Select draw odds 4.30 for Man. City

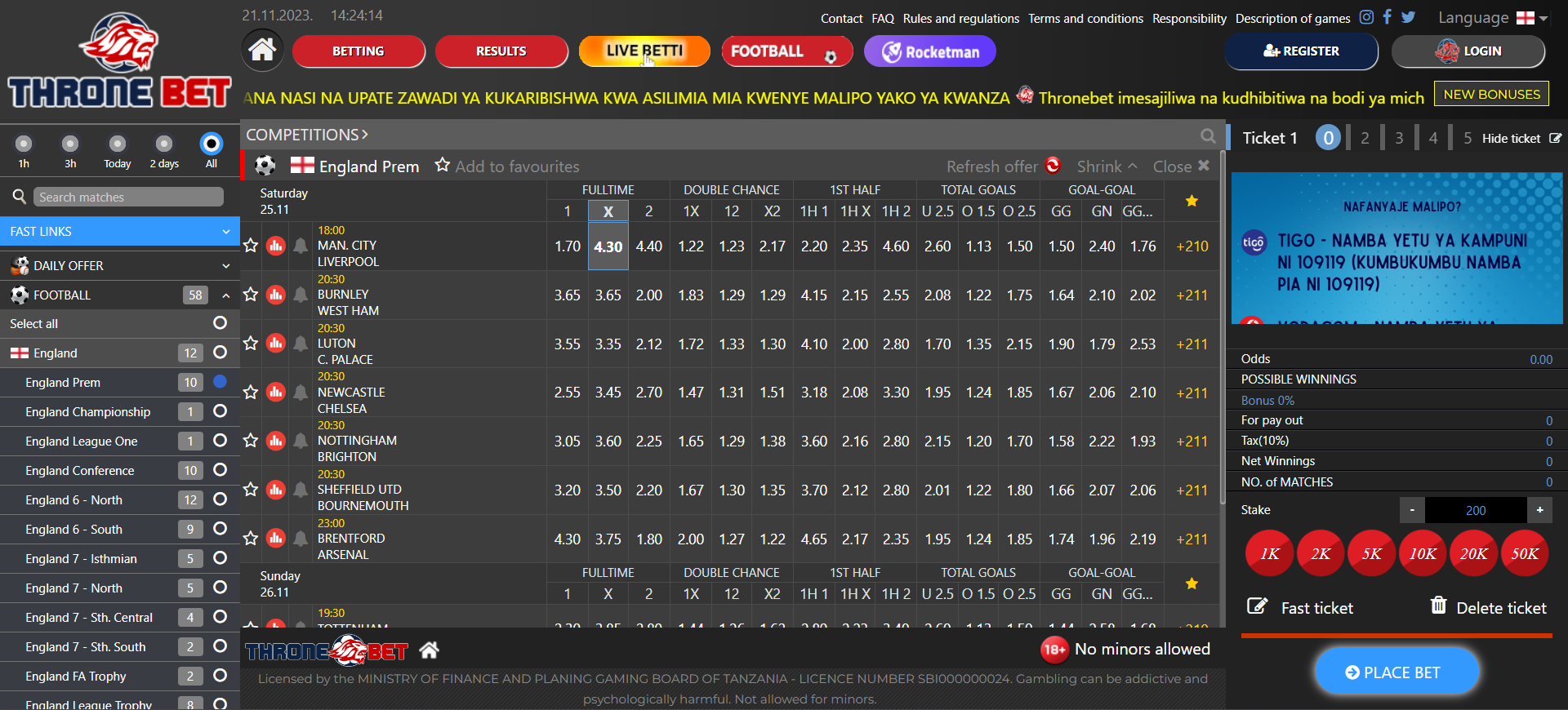[x=608, y=246]
